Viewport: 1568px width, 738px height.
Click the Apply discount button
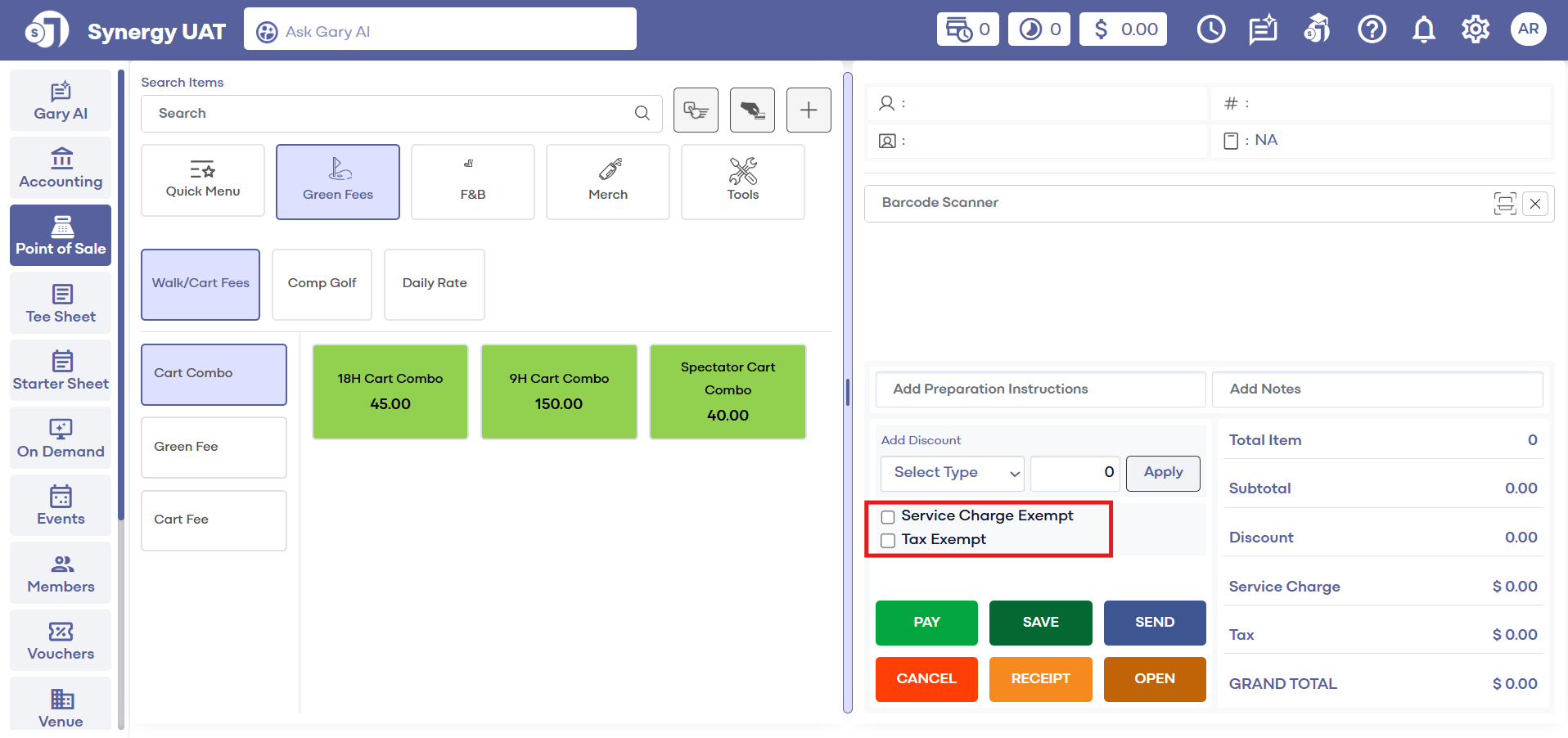[1162, 473]
